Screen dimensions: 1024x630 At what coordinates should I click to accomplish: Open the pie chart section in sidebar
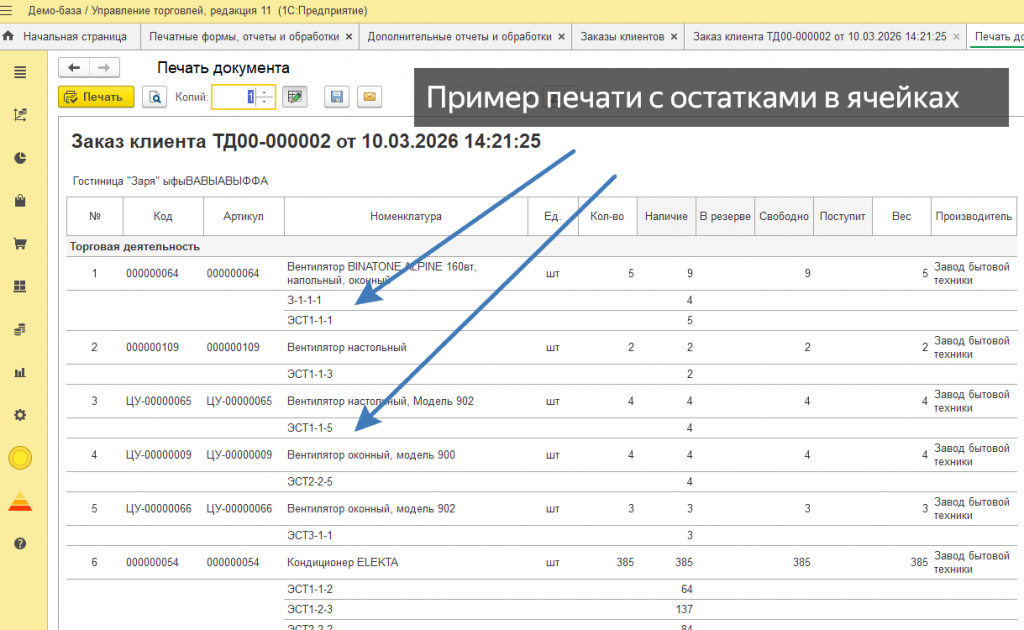point(20,158)
